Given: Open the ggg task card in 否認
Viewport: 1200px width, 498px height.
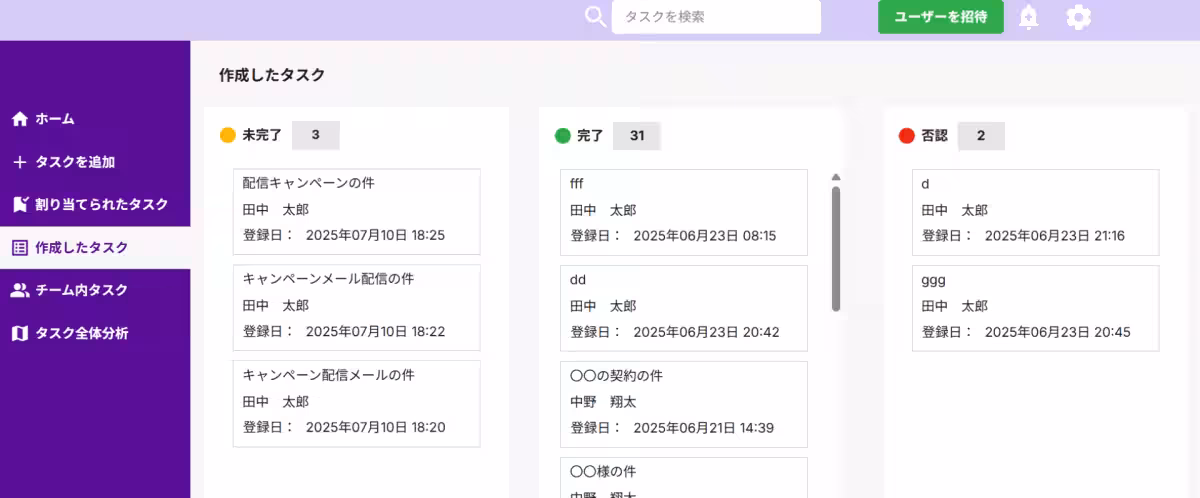Looking at the screenshot, I should [x=1035, y=305].
